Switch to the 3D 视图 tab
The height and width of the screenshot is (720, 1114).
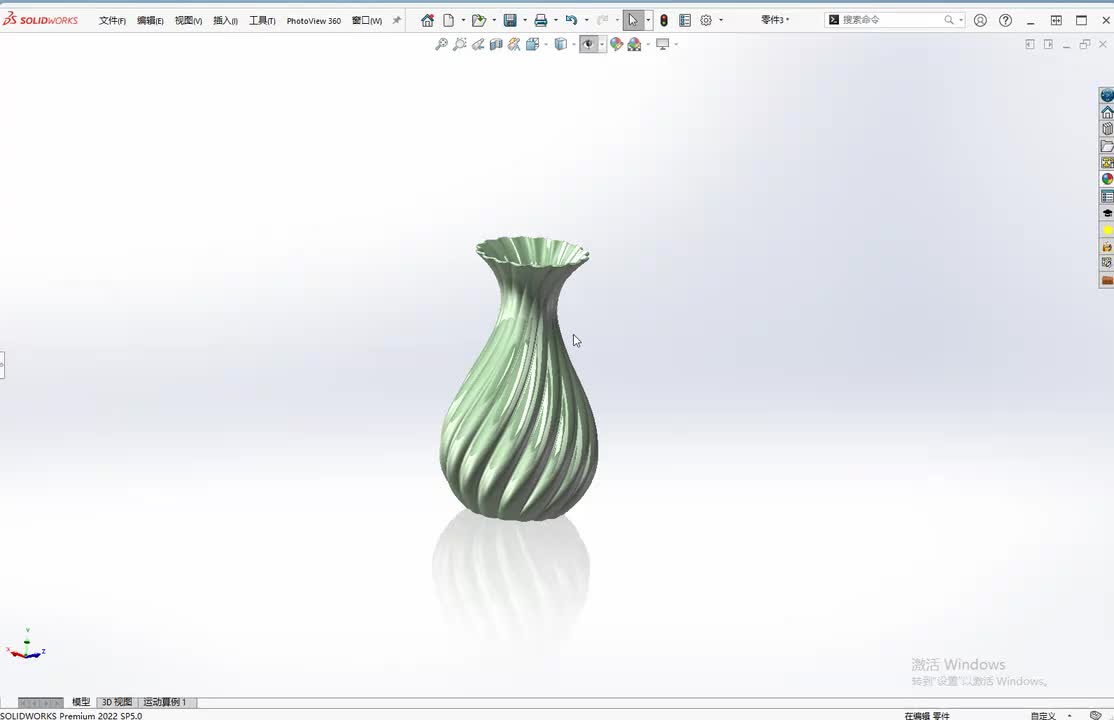[x=117, y=702]
